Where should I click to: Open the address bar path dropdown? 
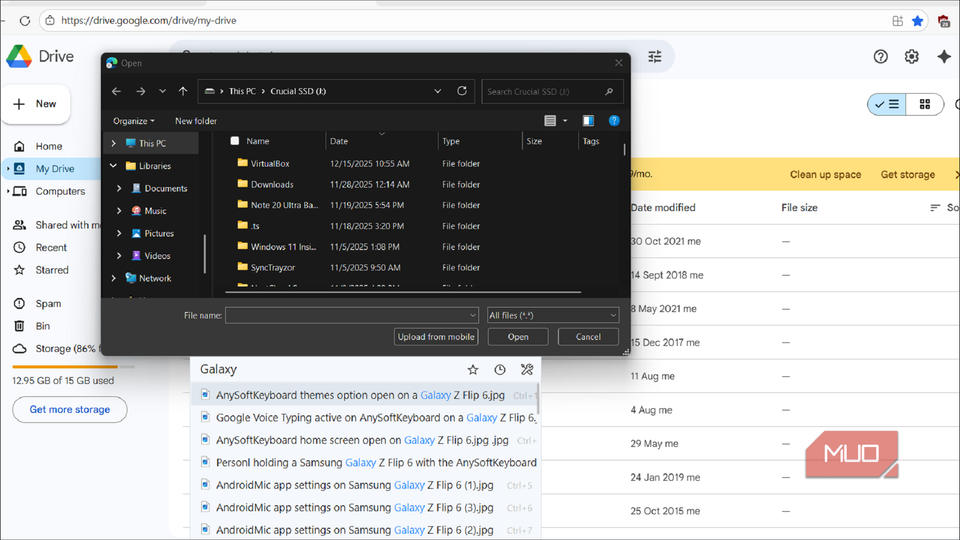pyautogui.click(x=438, y=91)
